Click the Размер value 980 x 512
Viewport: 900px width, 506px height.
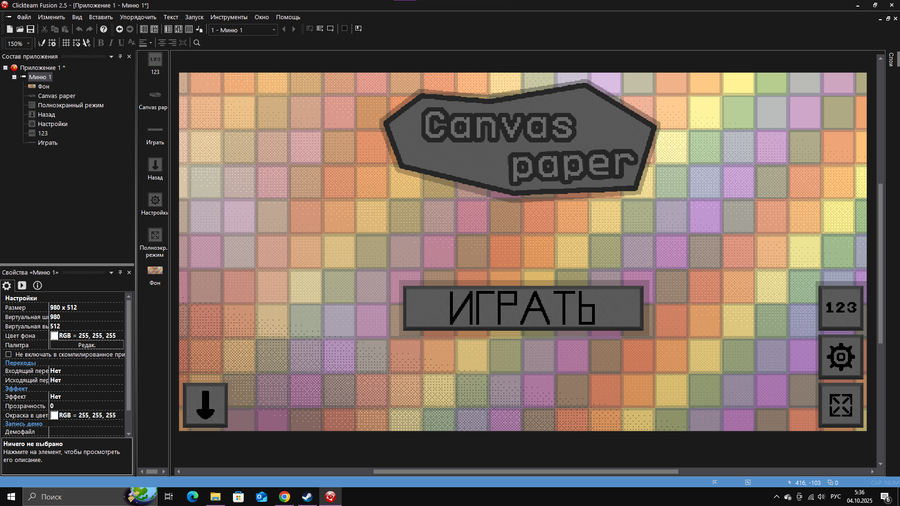pyautogui.click(x=86, y=308)
